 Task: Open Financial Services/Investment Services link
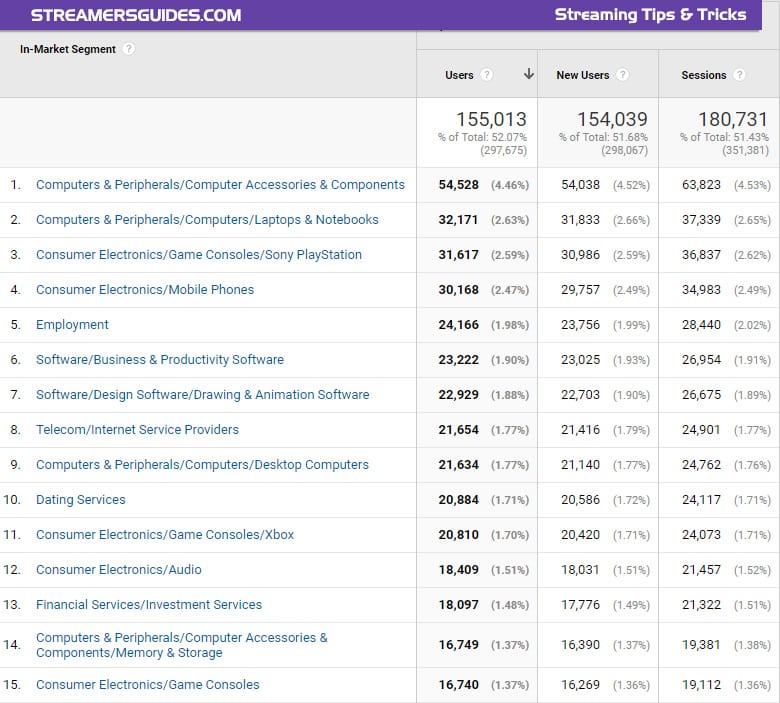point(149,604)
